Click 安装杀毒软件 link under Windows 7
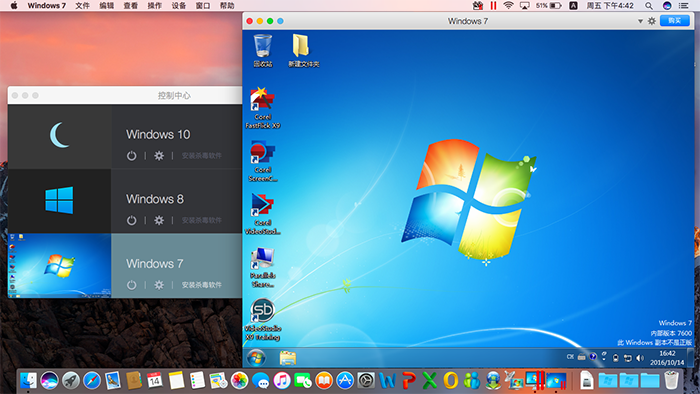The height and width of the screenshot is (394, 700). [201, 285]
